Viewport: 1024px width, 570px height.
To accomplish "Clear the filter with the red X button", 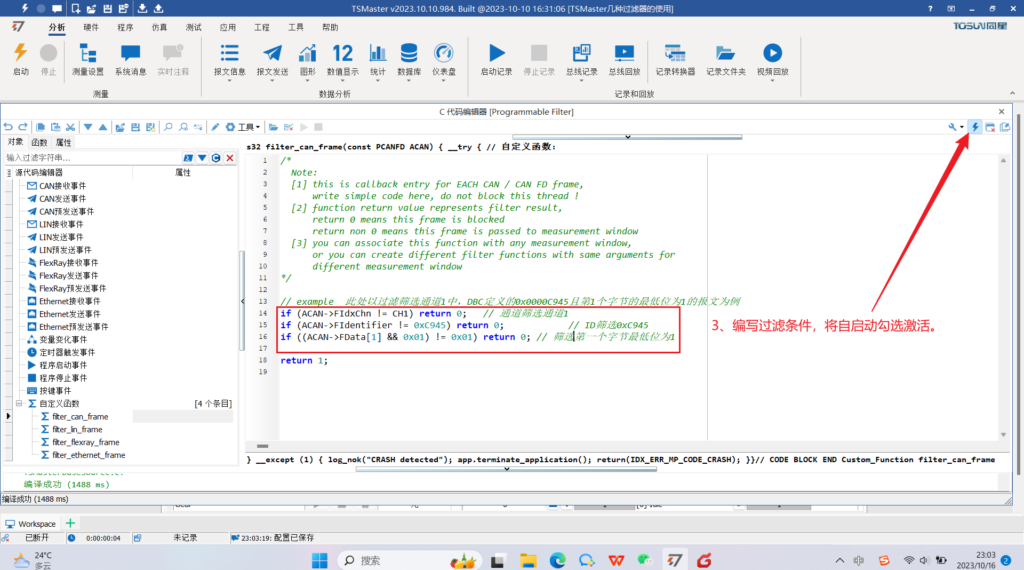I will [x=230, y=158].
